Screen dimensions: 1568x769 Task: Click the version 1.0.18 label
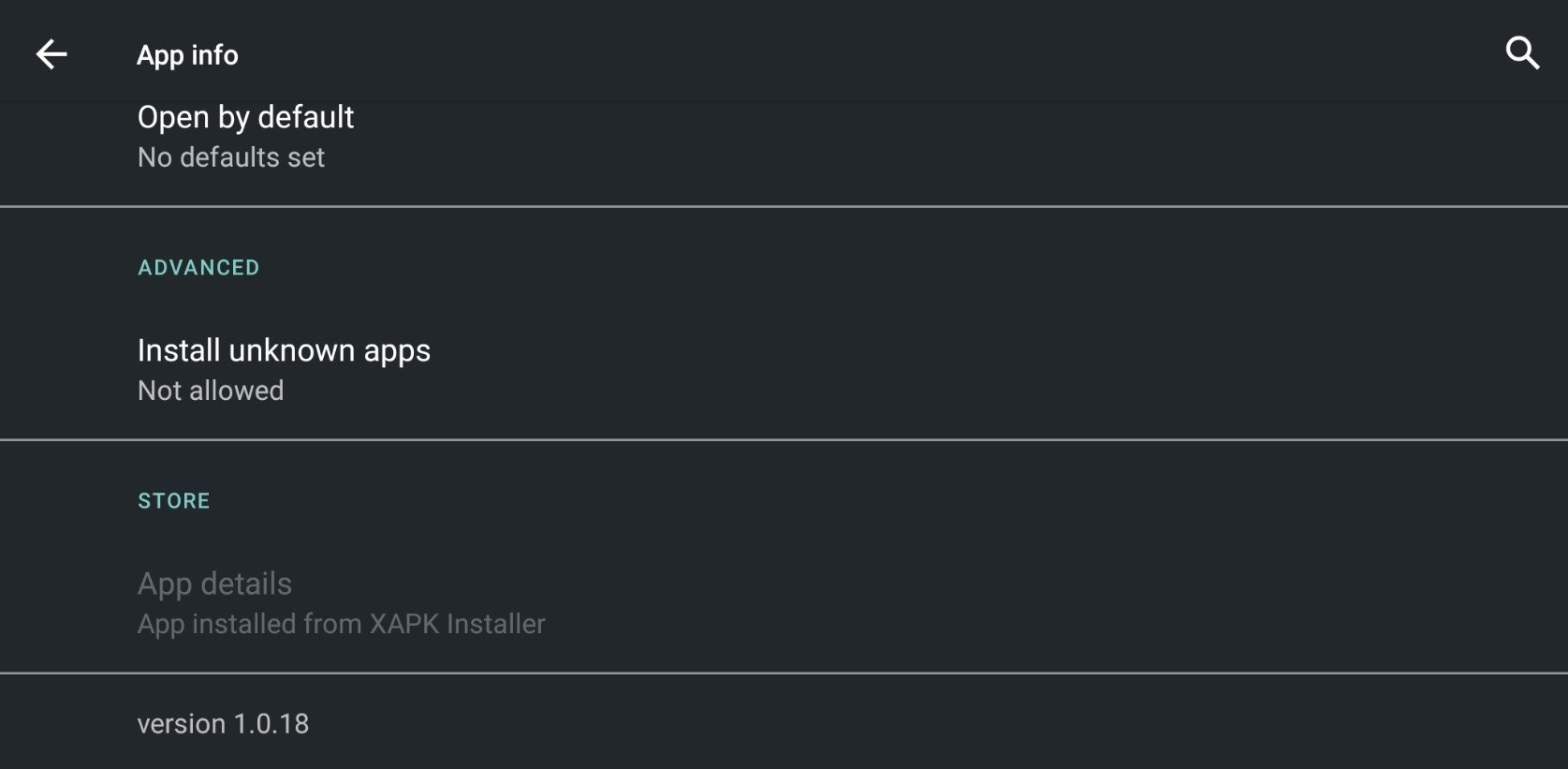coord(223,724)
